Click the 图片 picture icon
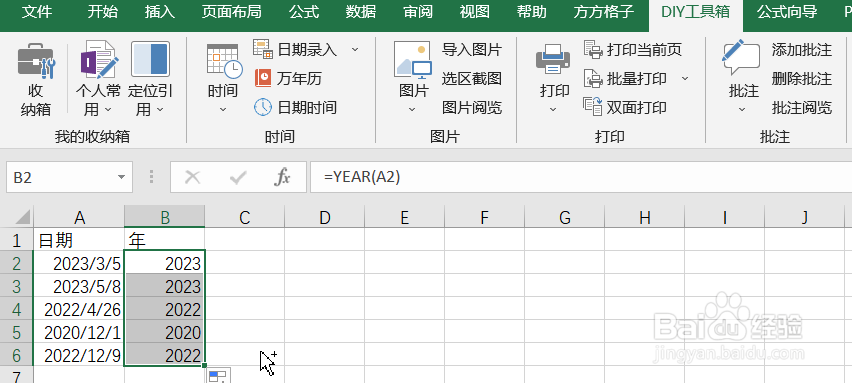 (x=413, y=60)
